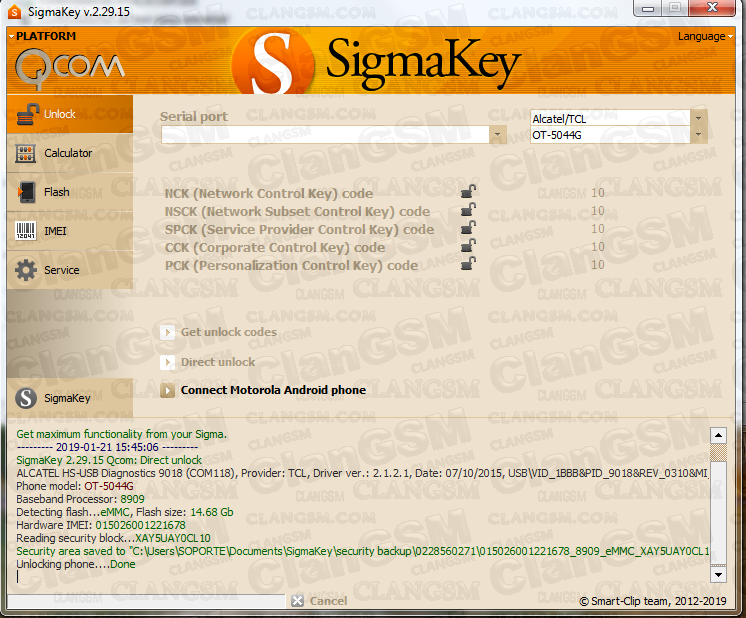Click the log scrollbar up arrow
Viewport: 746px width, 618px height.
(x=718, y=435)
